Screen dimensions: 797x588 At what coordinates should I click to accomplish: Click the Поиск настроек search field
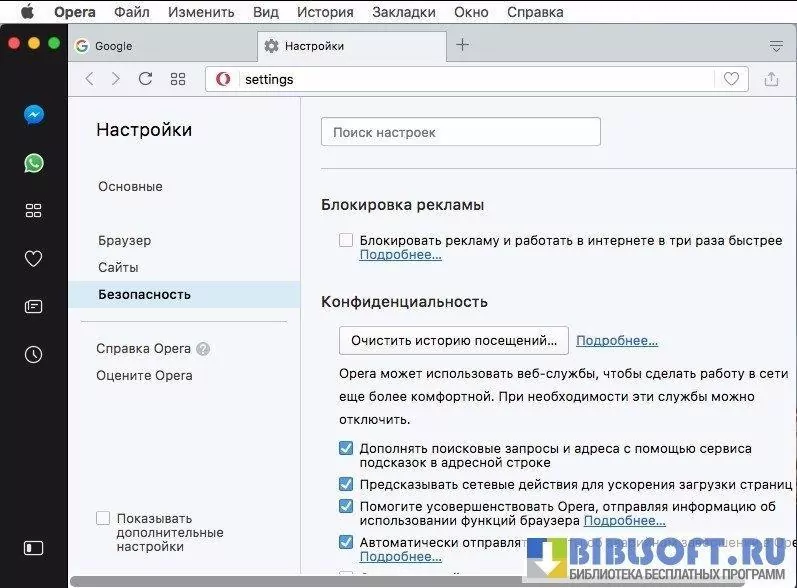[x=460, y=132]
